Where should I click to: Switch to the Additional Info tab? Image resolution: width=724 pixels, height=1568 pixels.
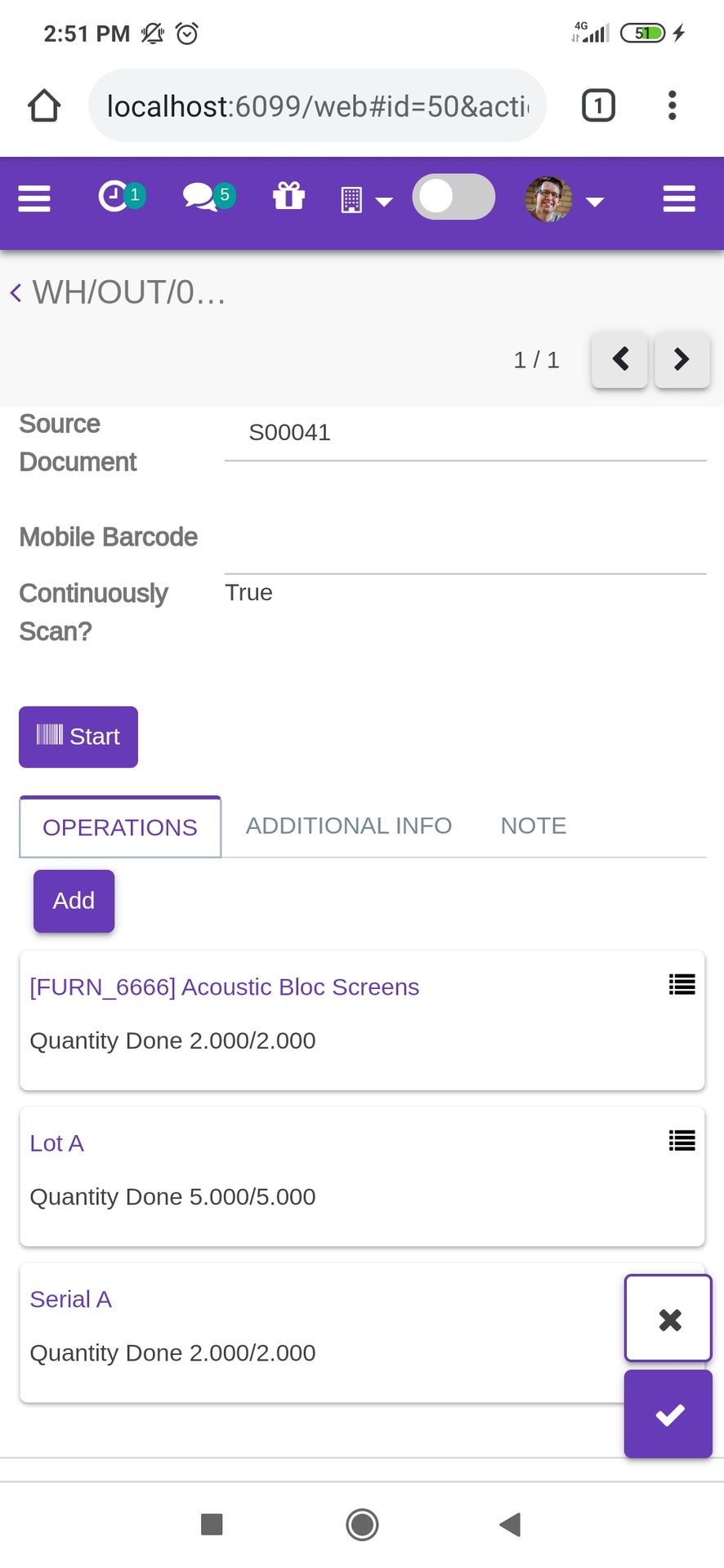click(x=349, y=826)
